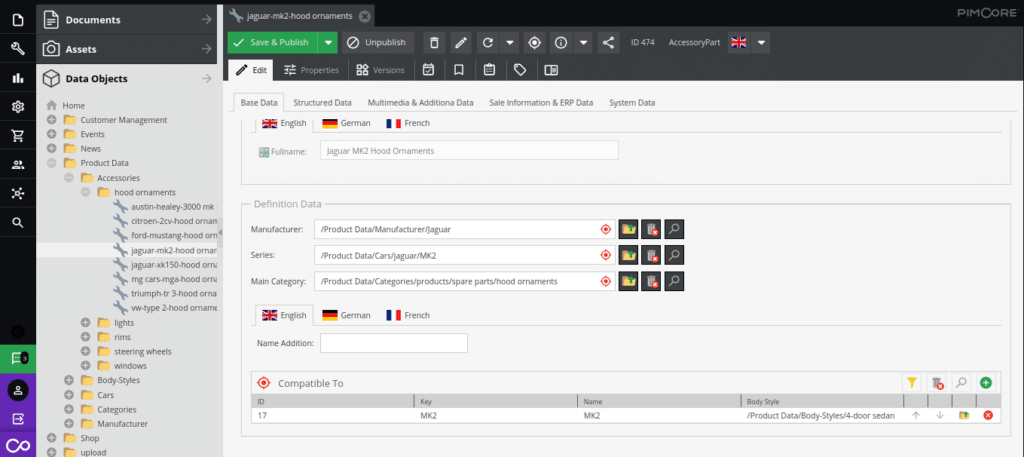The image size is (1024, 457).
Task: Open the Properties tab
Action: tap(311, 70)
